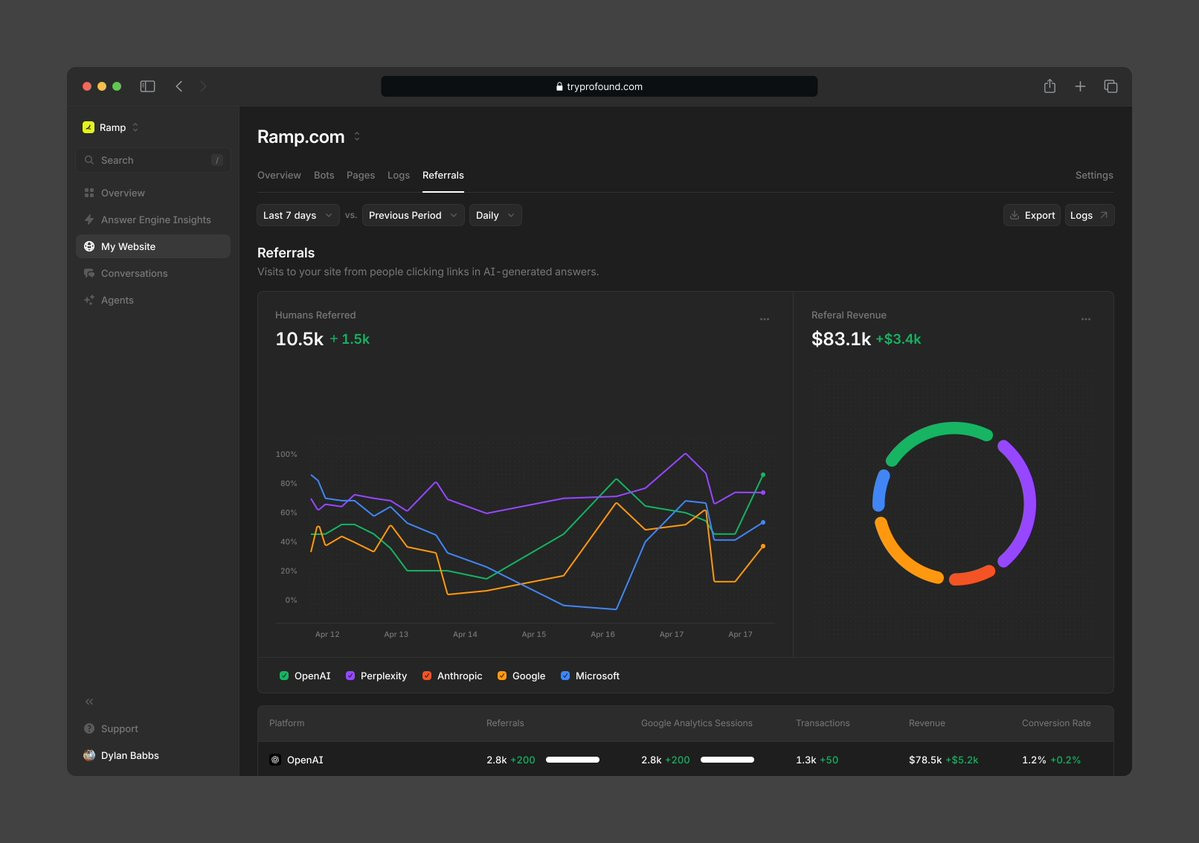Toggle the Perplexity legend checkbox

[350, 675]
